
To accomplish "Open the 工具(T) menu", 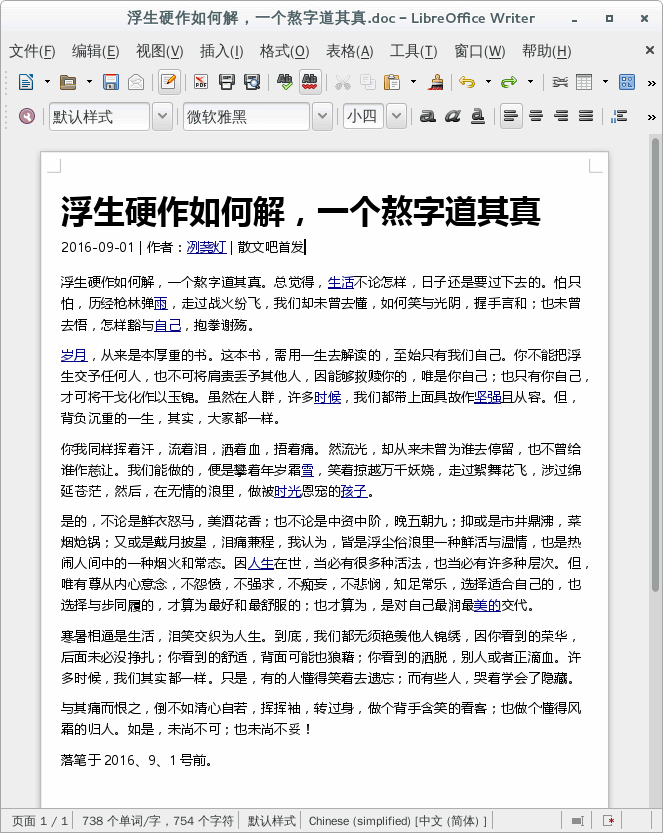I will (x=413, y=52).
